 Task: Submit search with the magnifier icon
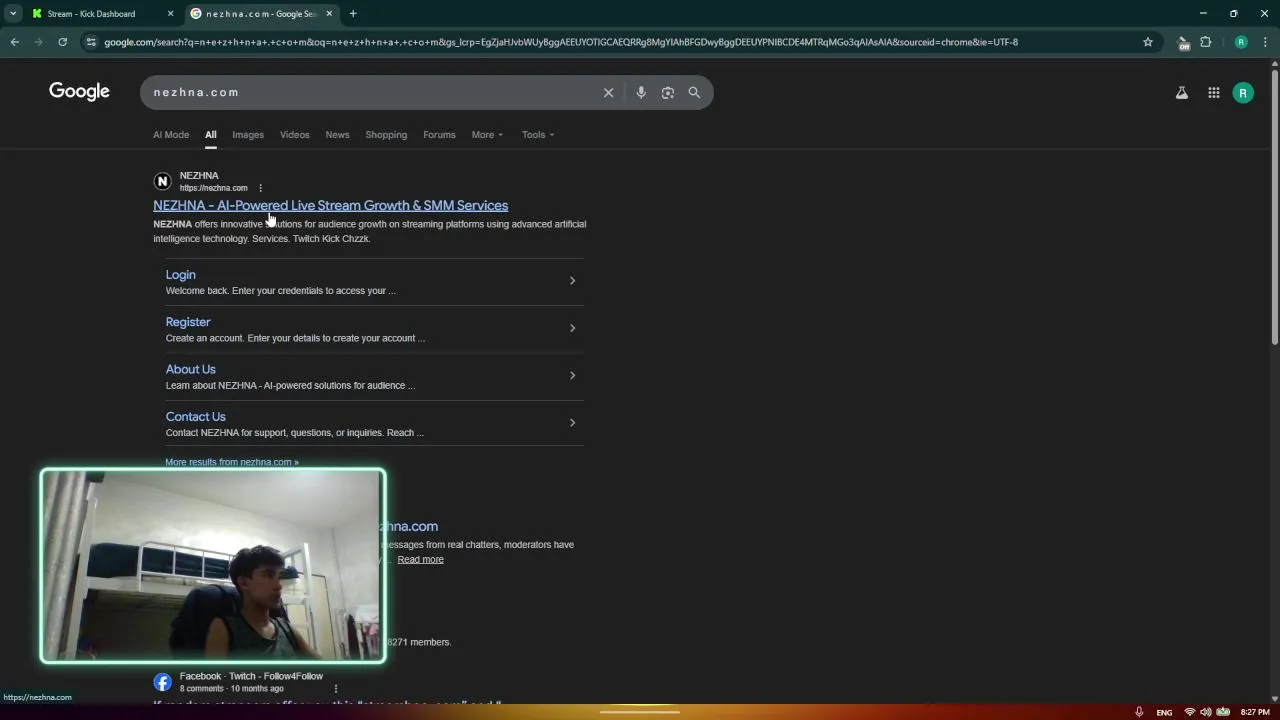[694, 92]
